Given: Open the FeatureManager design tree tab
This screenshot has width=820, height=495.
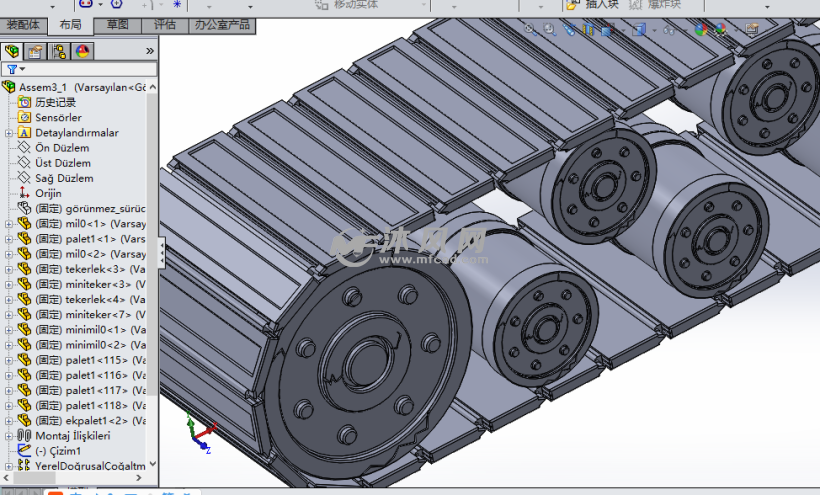Looking at the screenshot, I should [13, 50].
